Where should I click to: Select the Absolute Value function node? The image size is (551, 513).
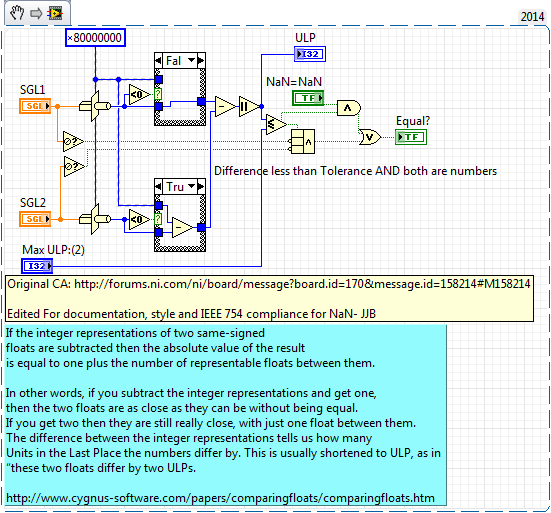[249, 106]
